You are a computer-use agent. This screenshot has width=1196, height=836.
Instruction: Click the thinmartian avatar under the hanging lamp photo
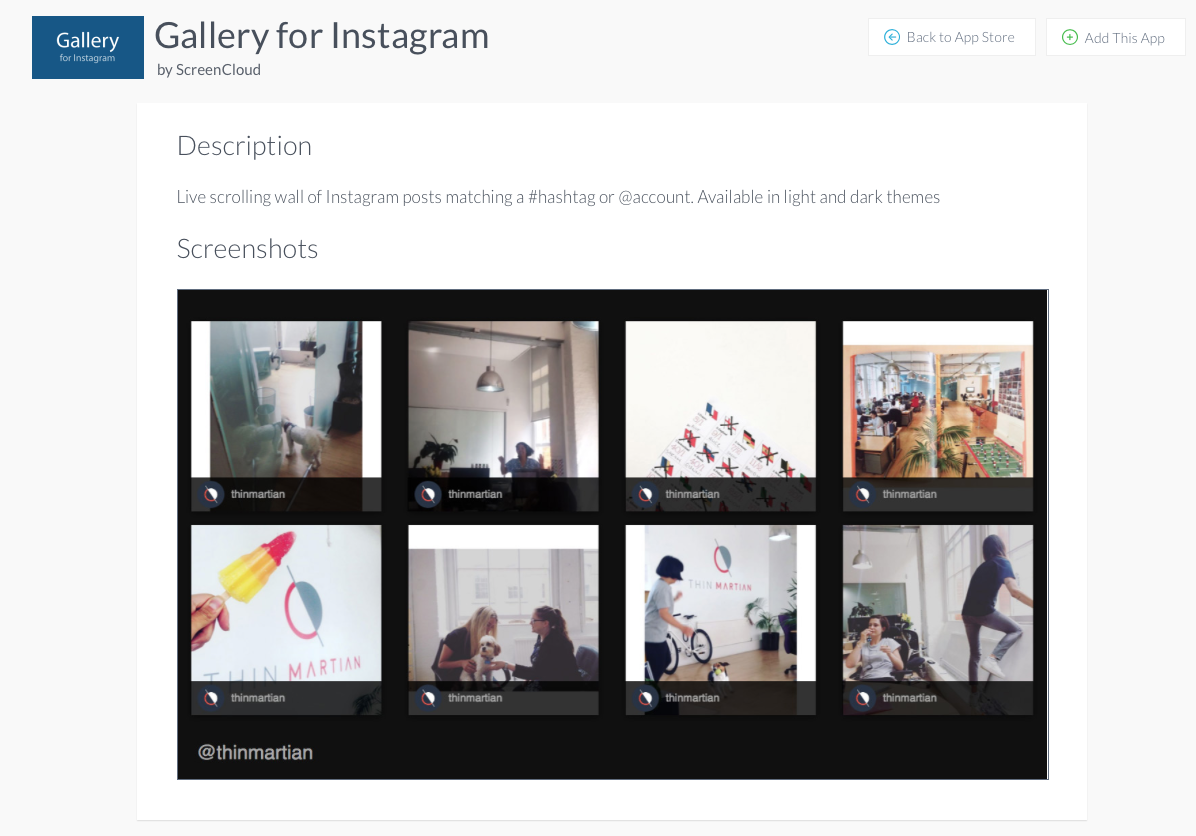pos(429,494)
